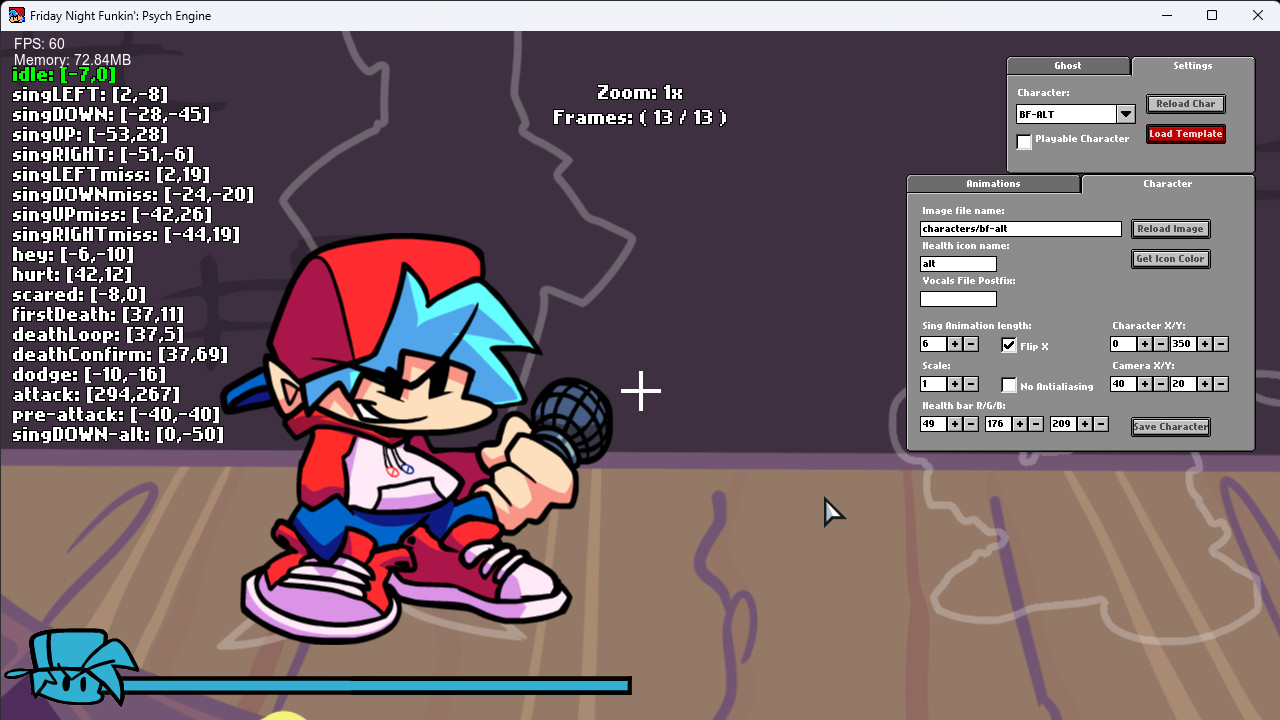
Task: Decrease Camera Y with minus button
Action: 1221,384
